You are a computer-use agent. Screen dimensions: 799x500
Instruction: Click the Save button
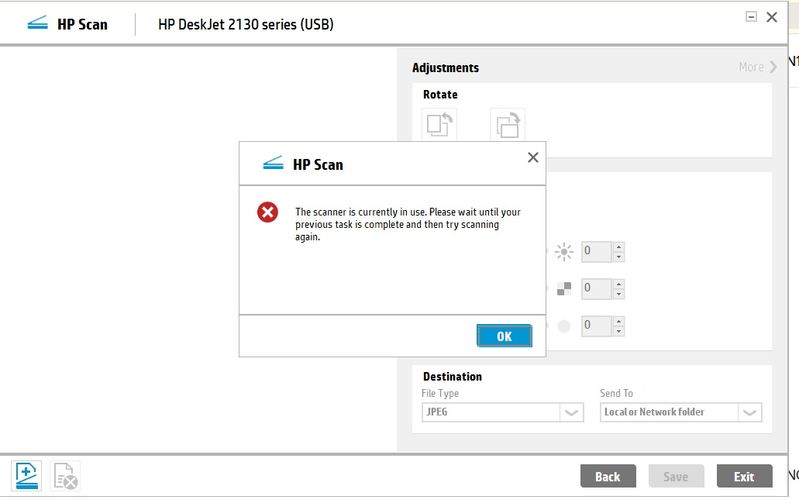click(676, 476)
